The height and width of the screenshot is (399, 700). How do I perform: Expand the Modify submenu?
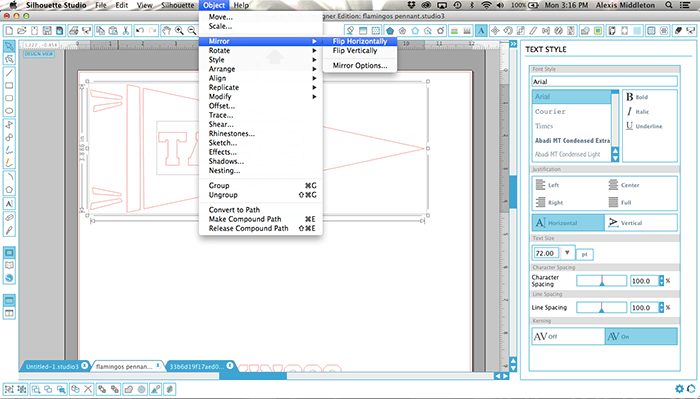pyautogui.click(x=261, y=96)
